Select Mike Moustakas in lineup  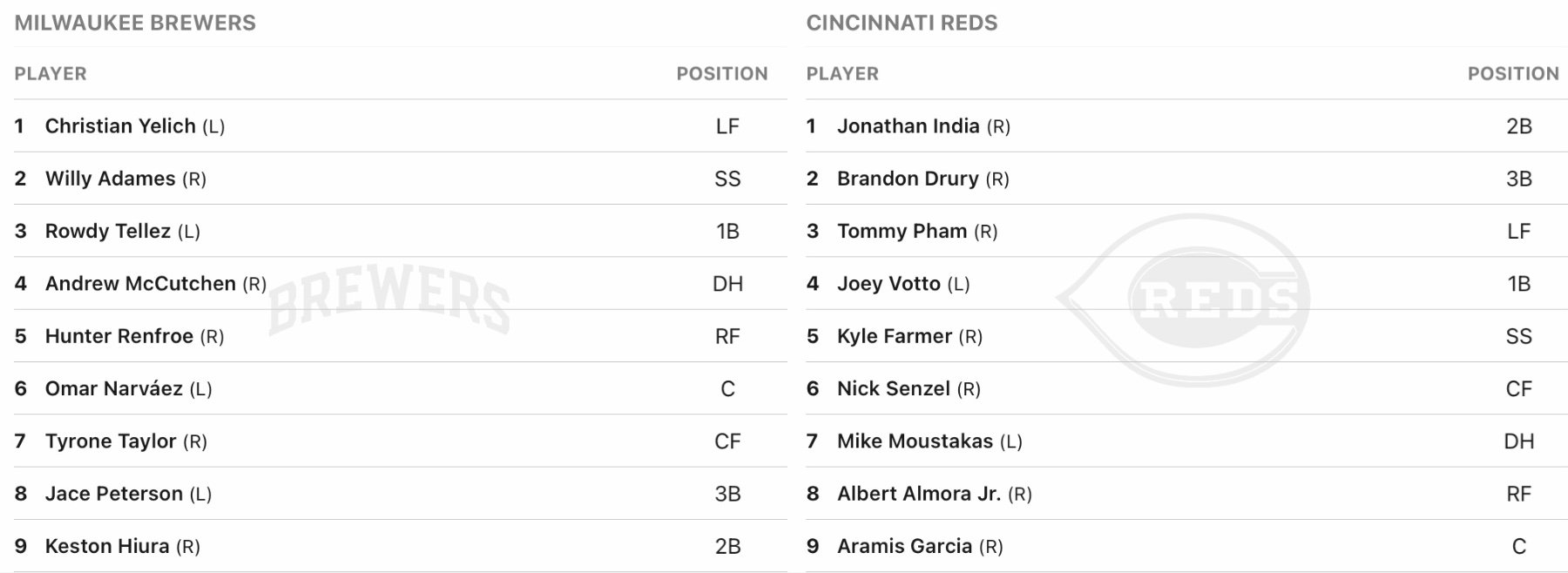pyautogui.click(x=915, y=442)
